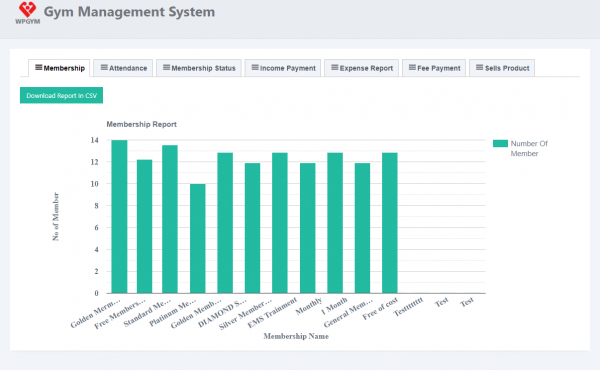Click the Monthly bar in chart
The height and width of the screenshot is (370, 600).
335,223
